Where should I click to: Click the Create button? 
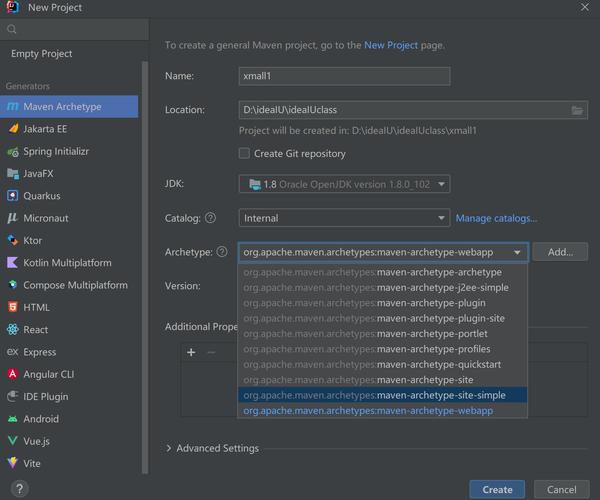click(x=497, y=489)
